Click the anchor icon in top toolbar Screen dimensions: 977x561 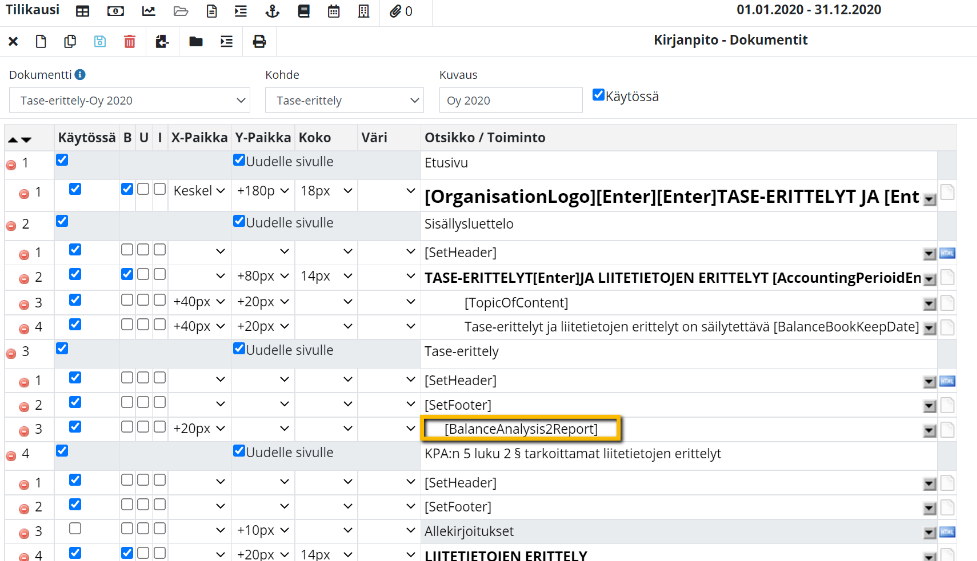[x=270, y=11]
